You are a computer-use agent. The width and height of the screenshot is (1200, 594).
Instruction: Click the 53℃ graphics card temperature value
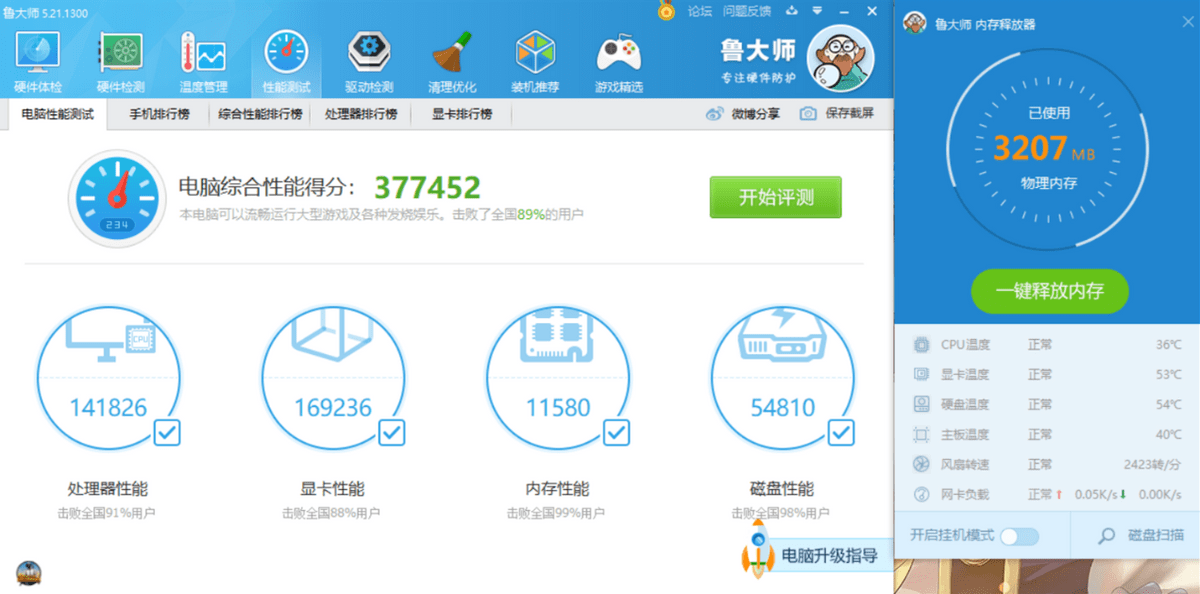[x=1169, y=375]
